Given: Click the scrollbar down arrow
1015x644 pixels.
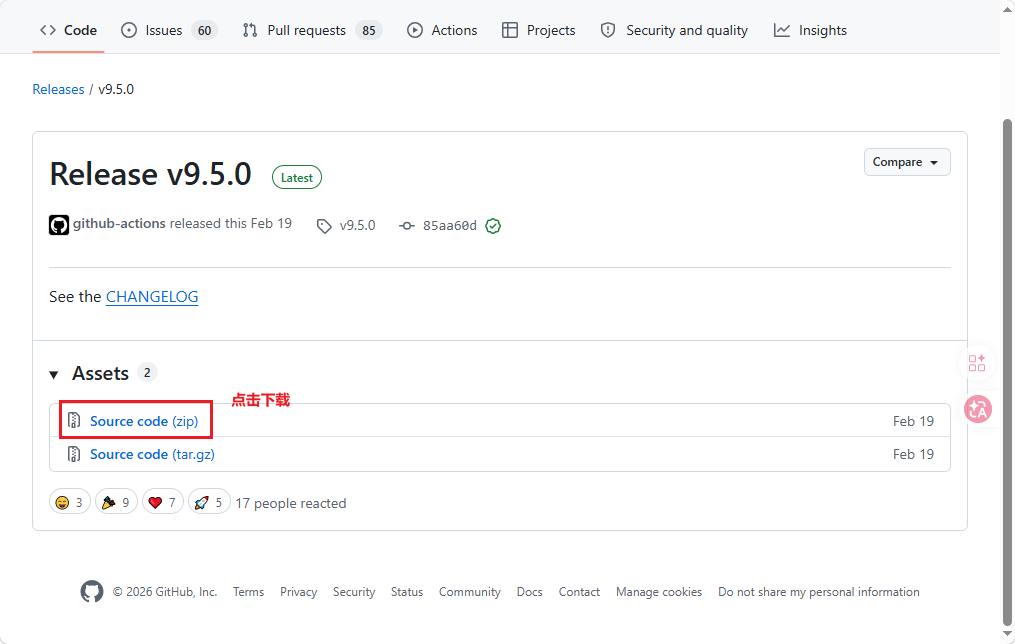Looking at the screenshot, I should coord(1007,634).
